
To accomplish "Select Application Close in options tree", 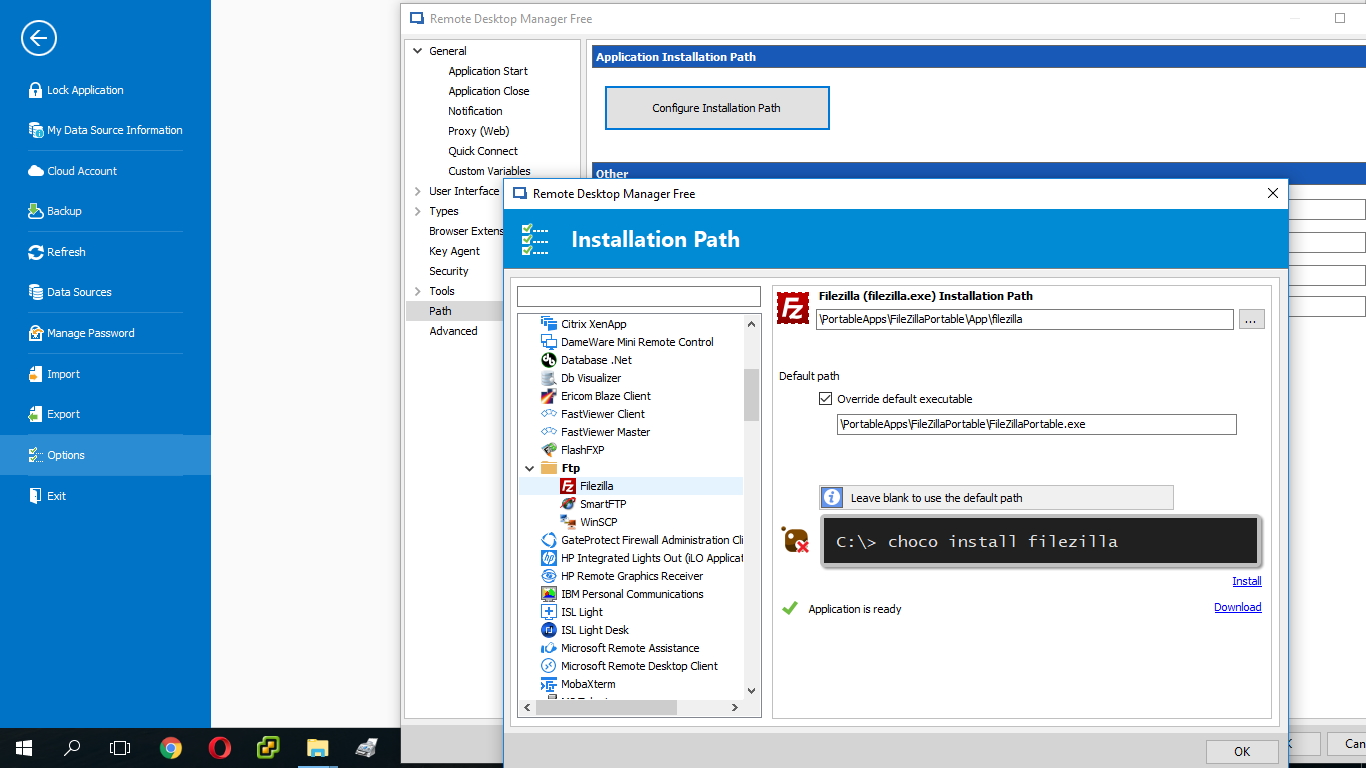I will coord(489,91).
